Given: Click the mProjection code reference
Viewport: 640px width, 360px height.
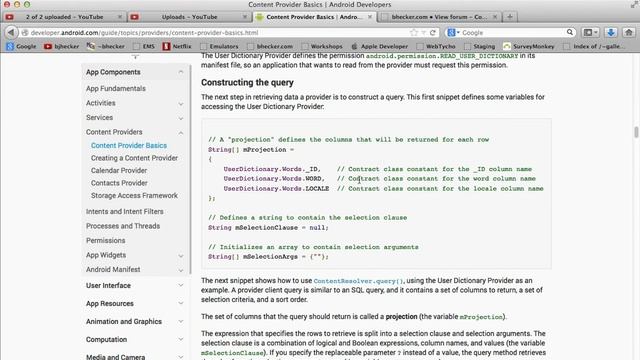Looking at the screenshot, I should [x=481, y=317].
